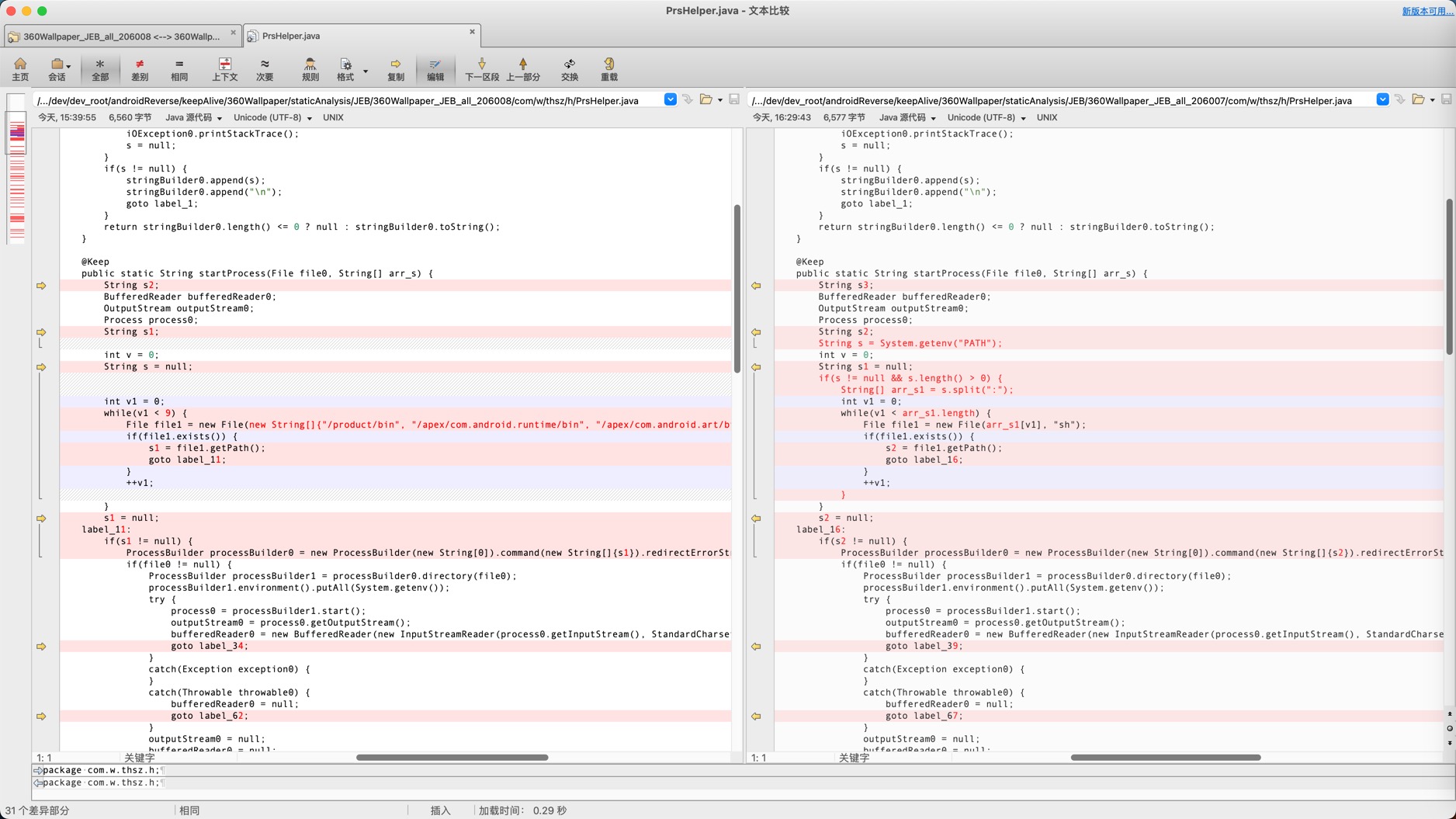The height and width of the screenshot is (819, 1456).
Task: Copy left 'goto label_34;' to right
Action: pos(41,647)
